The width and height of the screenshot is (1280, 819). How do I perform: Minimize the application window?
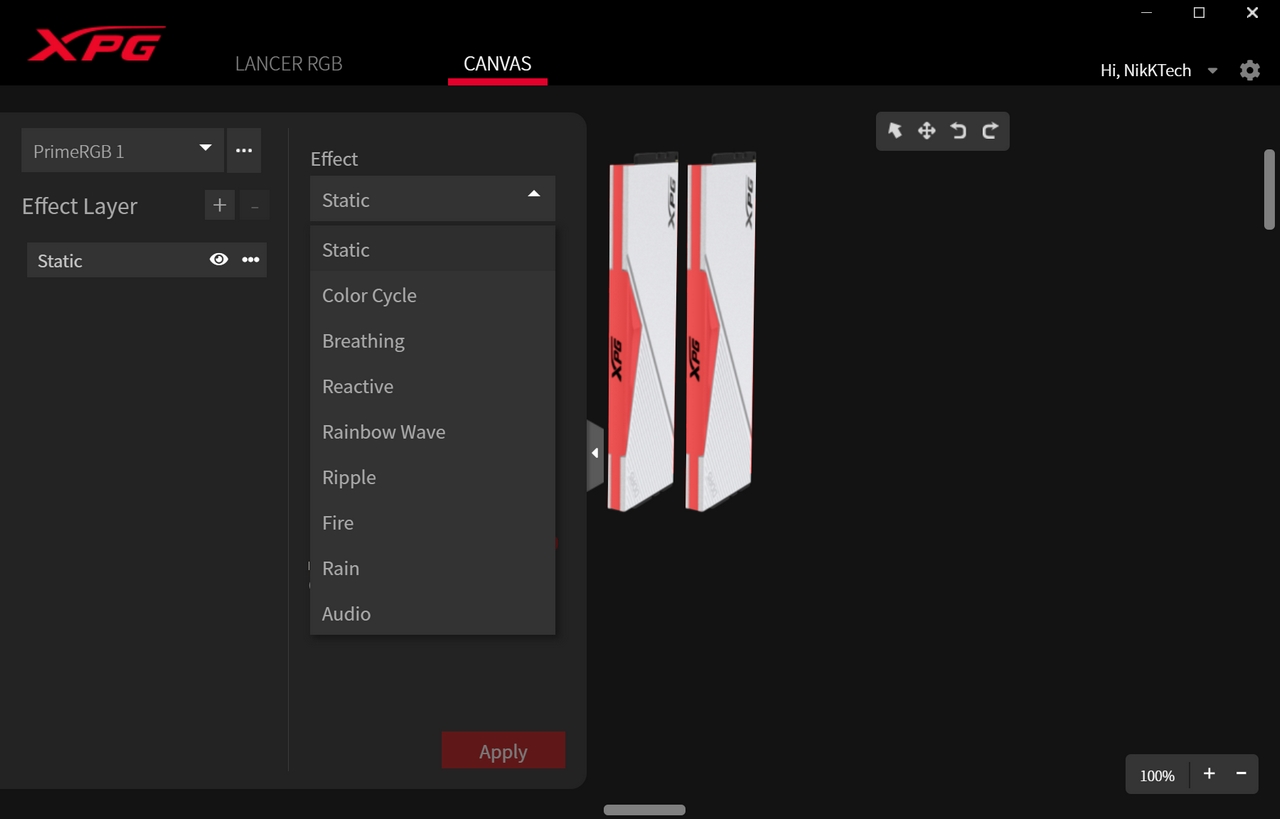pos(1147,13)
